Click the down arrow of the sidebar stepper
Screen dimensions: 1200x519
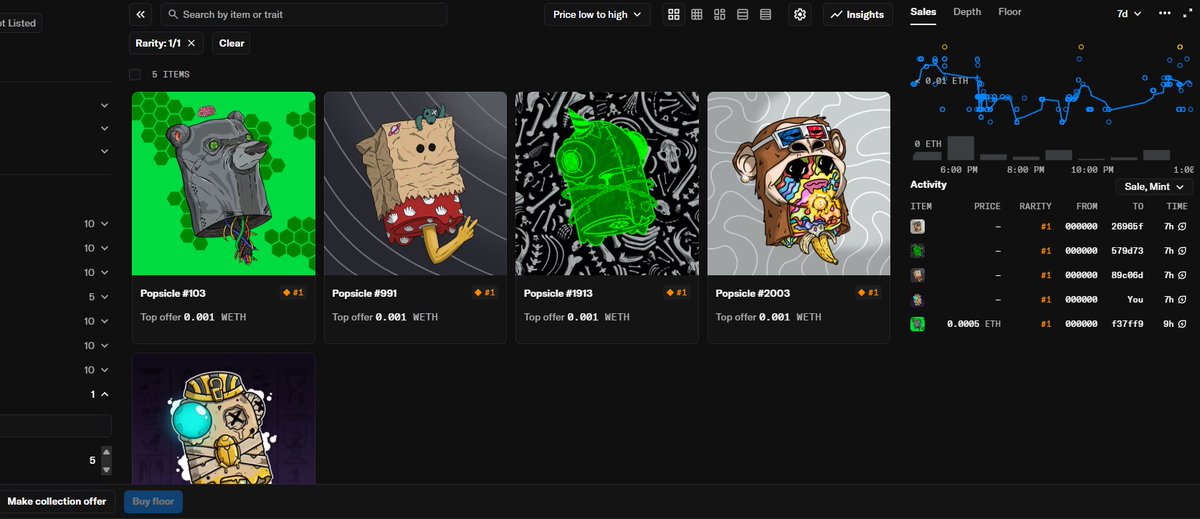click(107, 468)
